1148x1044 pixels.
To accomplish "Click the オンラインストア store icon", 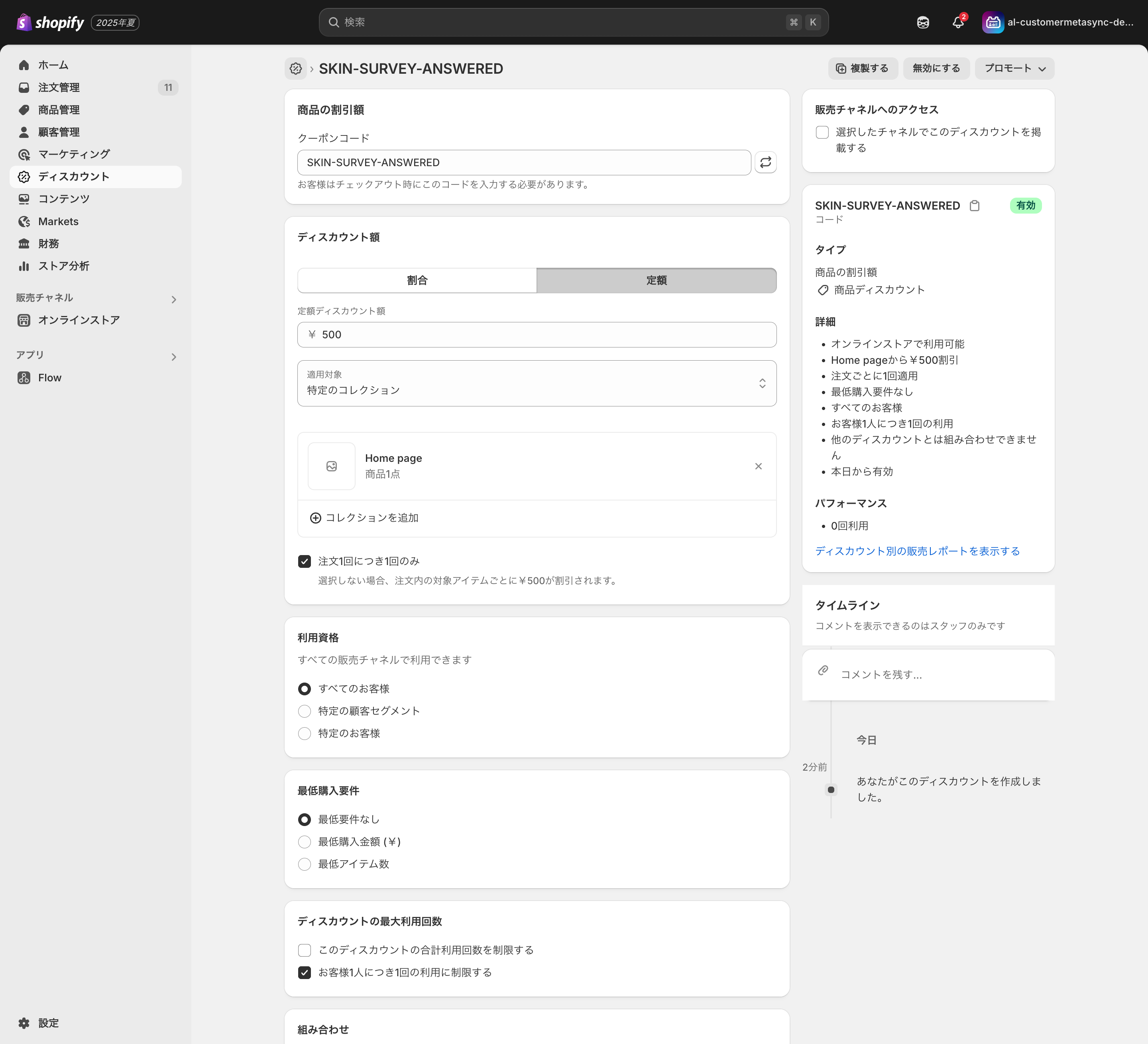I will point(24,320).
